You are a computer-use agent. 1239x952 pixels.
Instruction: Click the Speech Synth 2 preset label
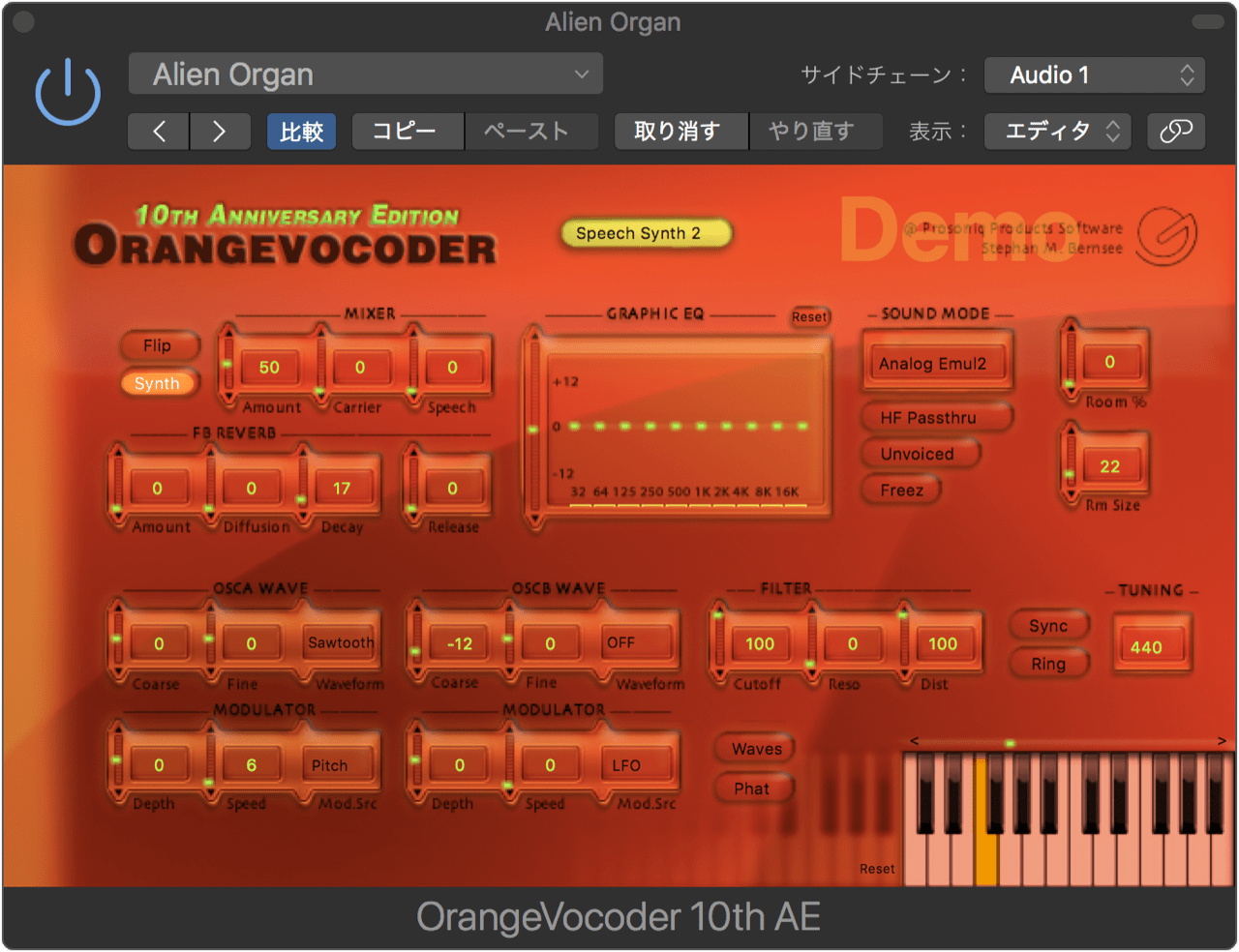pyautogui.click(x=646, y=233)
